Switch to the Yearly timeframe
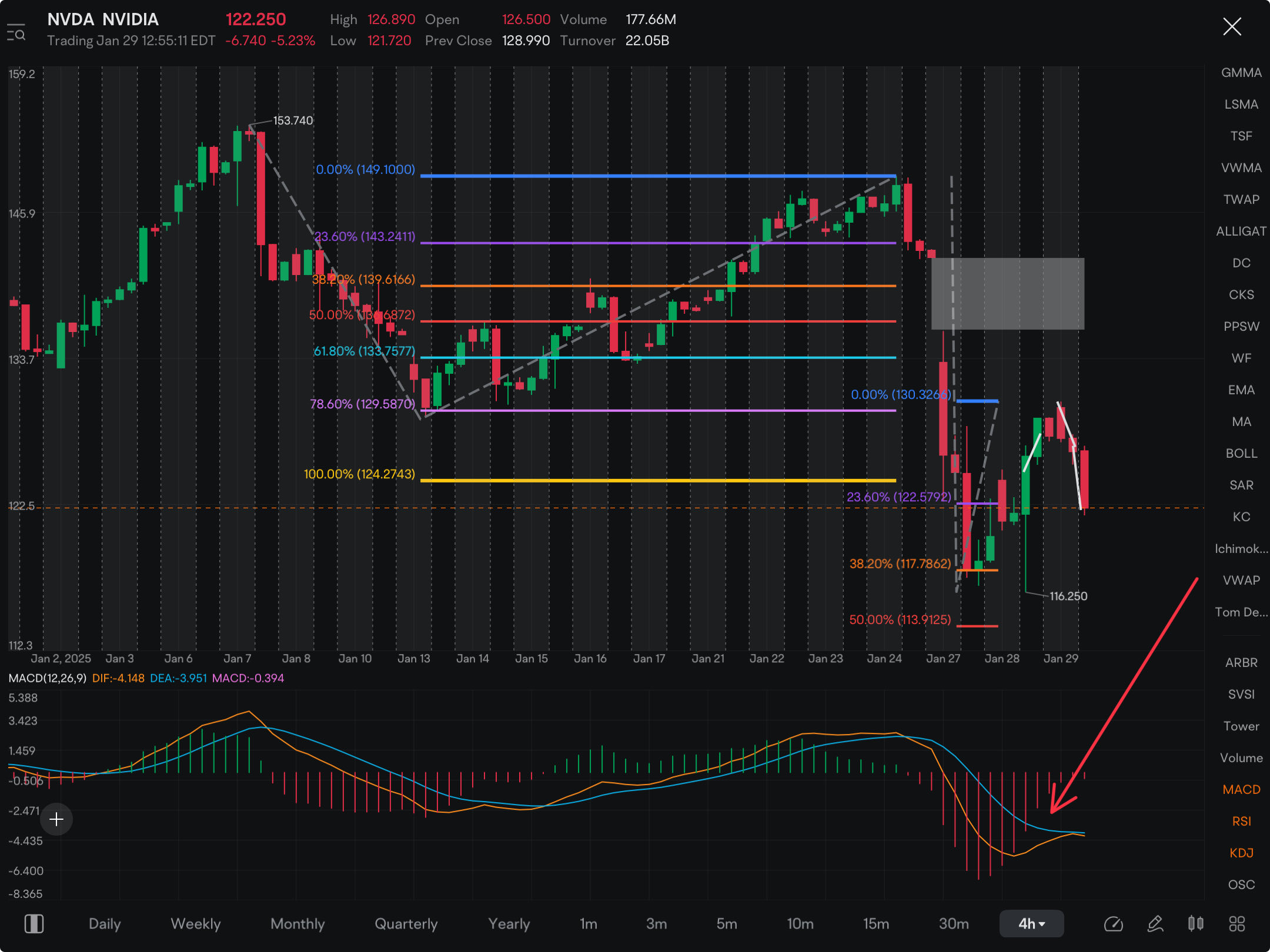This screenshot has width=1270, height=952. pos(509,924)
